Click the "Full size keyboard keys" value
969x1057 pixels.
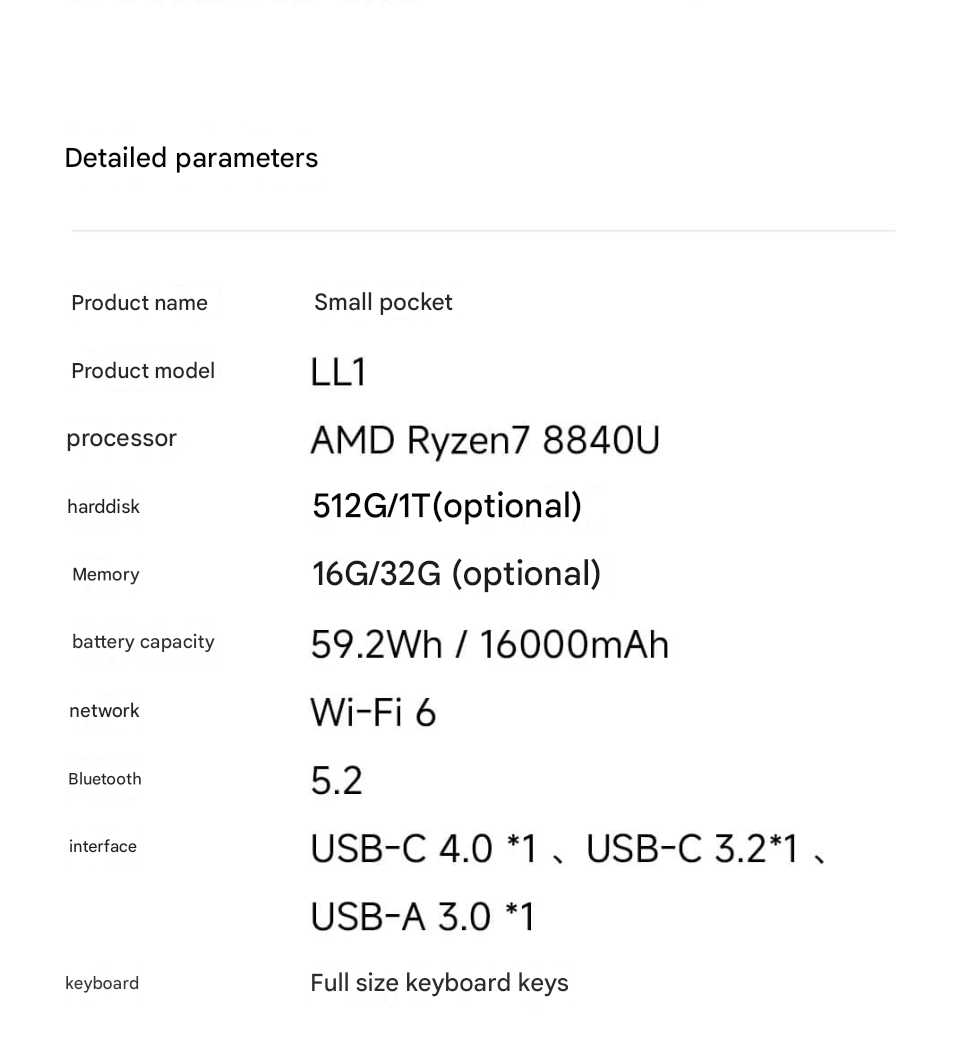click(x=439, y=983)
